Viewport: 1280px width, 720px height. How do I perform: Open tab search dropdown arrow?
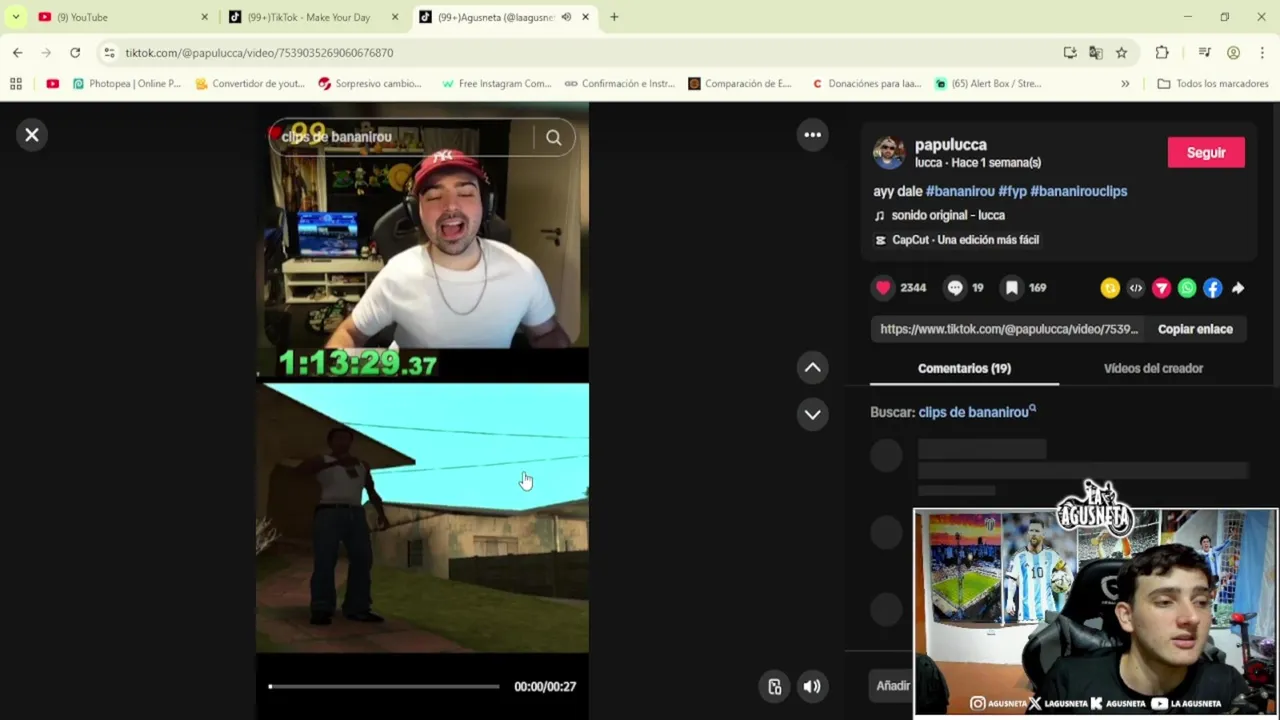[15, 17]
